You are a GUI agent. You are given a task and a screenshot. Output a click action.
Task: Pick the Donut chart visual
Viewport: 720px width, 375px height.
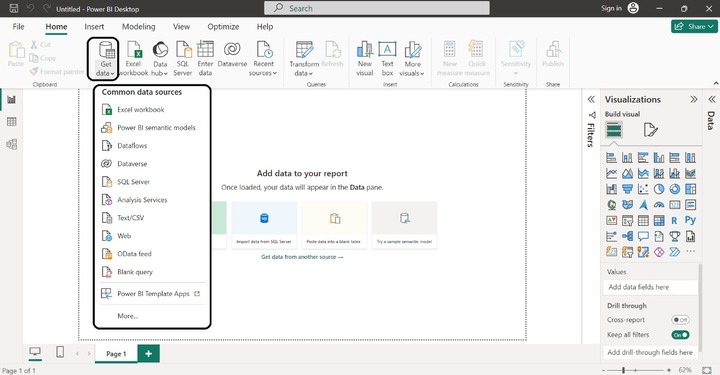pos(675,189)
